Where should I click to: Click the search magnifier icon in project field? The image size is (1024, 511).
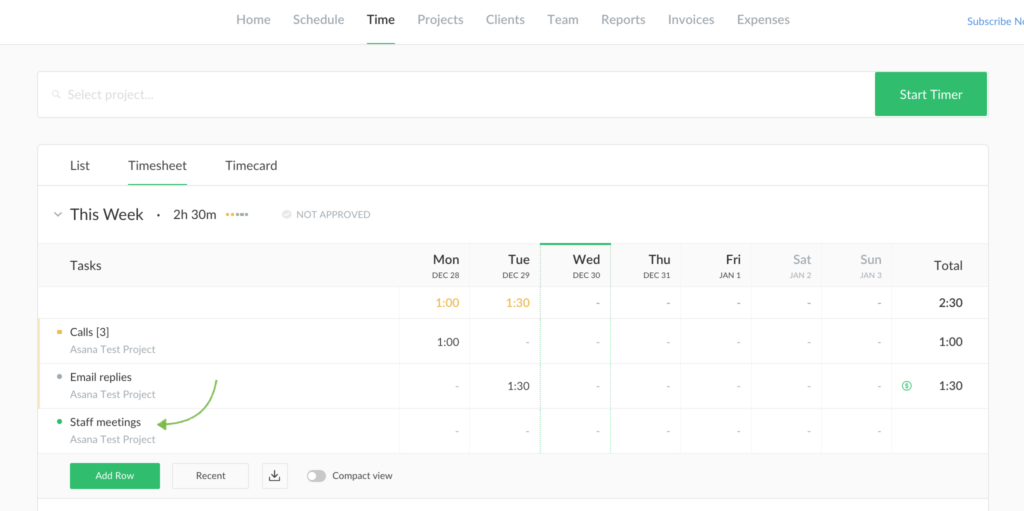pos(57,95)
